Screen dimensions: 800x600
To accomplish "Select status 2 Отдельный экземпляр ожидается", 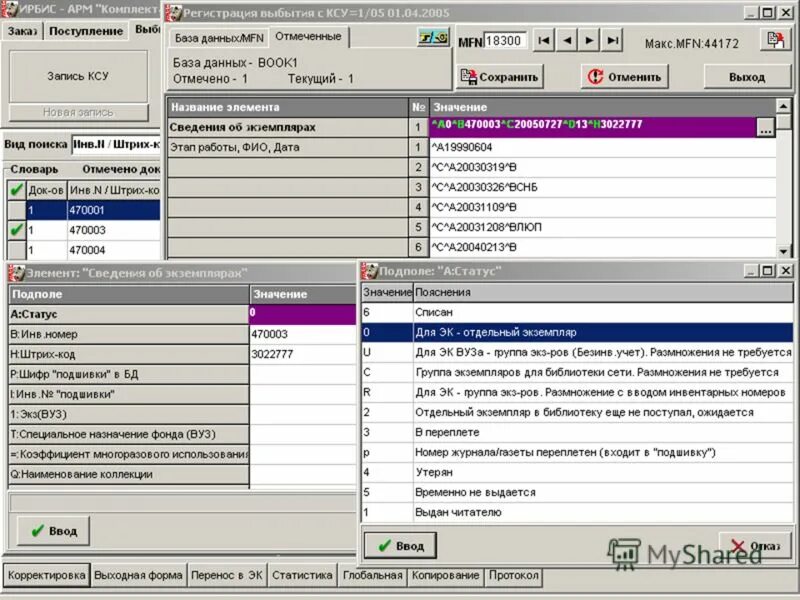I will pos(577,412).
